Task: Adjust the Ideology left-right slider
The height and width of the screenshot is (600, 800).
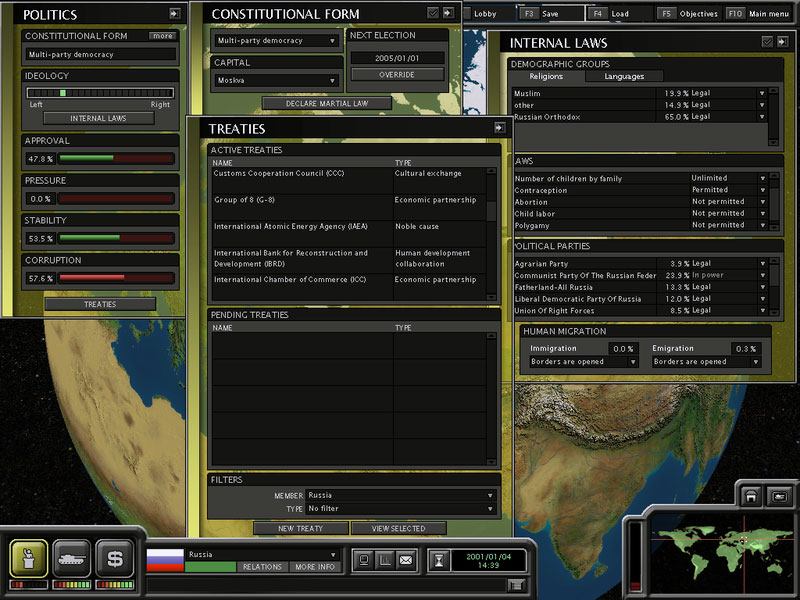Action: 63,92
